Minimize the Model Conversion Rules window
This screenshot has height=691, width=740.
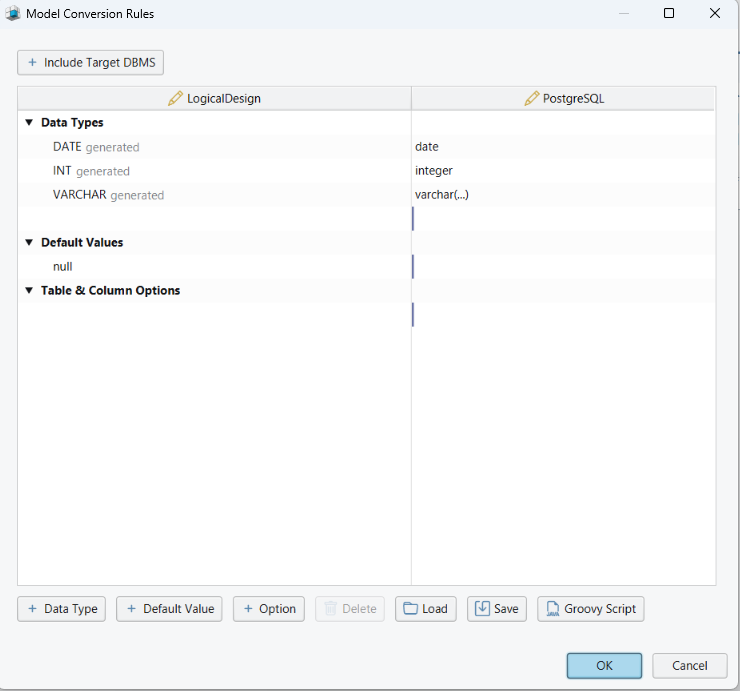click(624, 13)
